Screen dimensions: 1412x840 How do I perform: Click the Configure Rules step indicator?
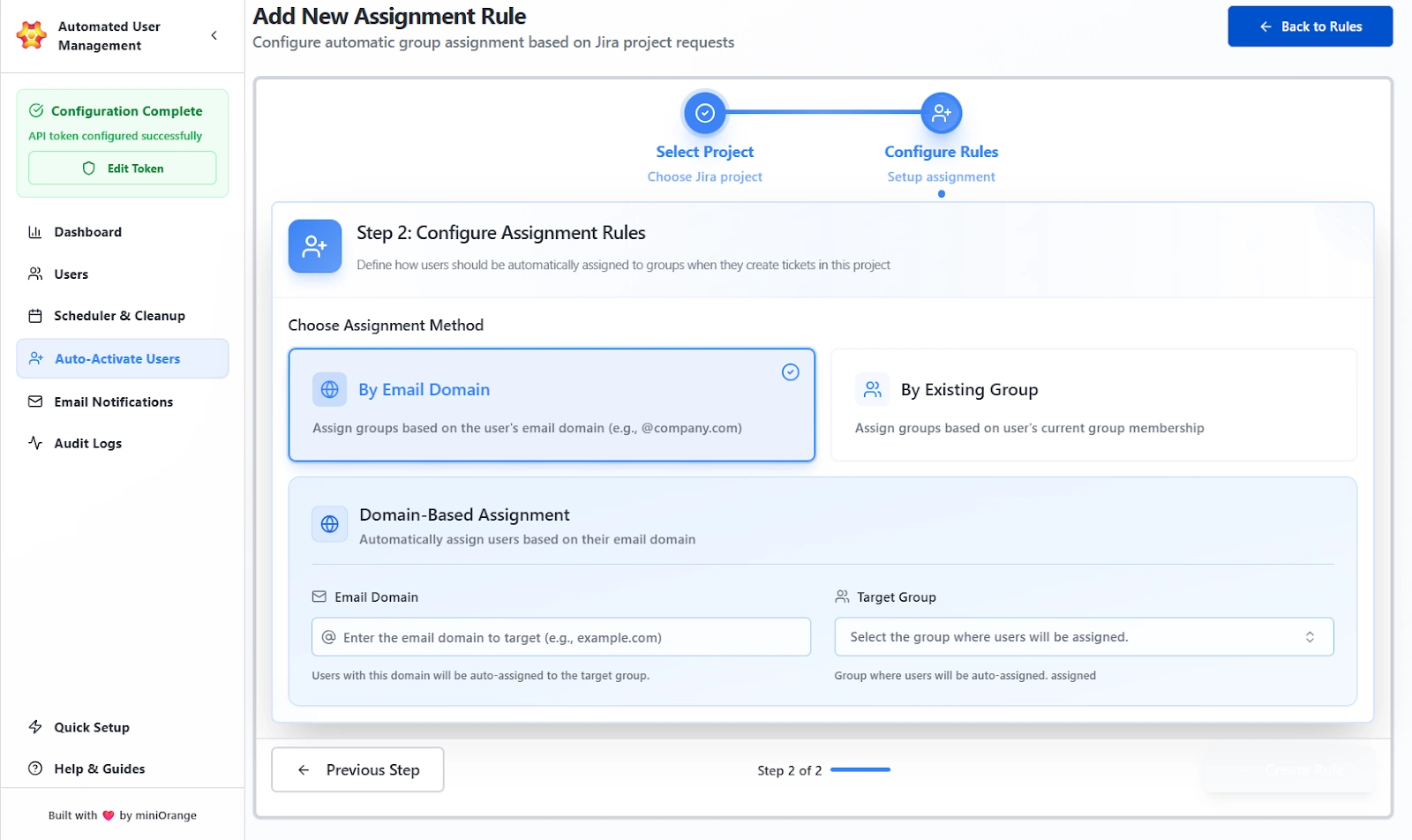point(941,113)
